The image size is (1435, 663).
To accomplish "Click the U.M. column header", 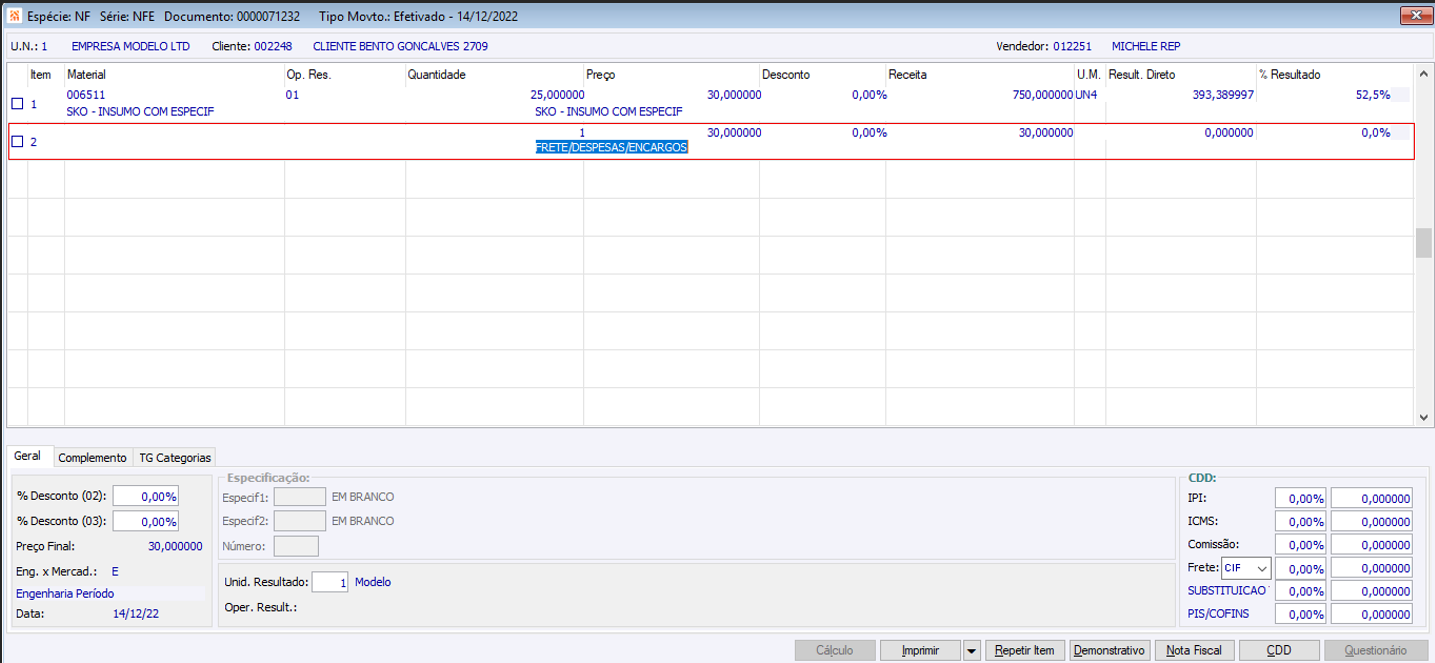I will click(1090, 75).
